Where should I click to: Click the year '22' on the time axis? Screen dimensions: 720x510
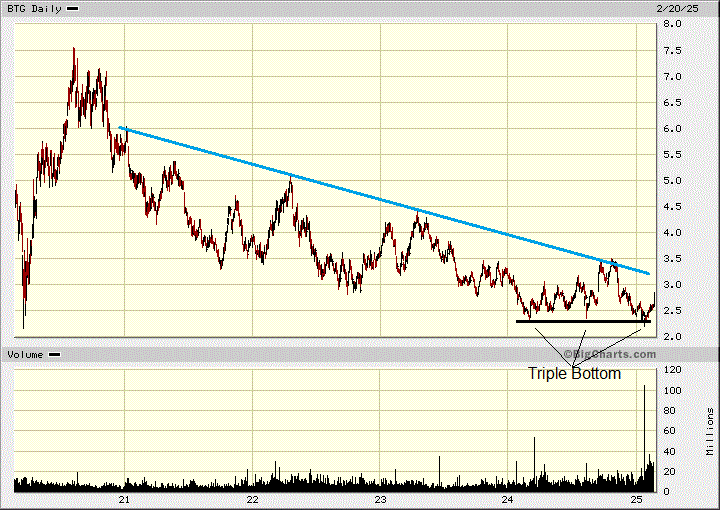(x=252, y=500)
